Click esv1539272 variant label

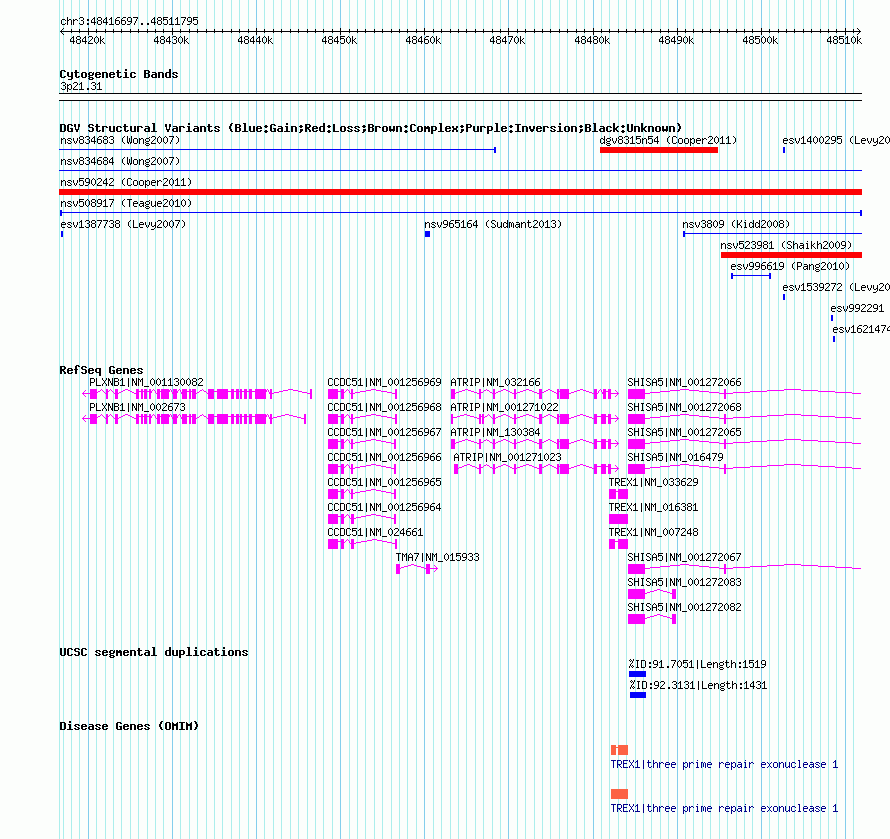(x=836, y=287)
